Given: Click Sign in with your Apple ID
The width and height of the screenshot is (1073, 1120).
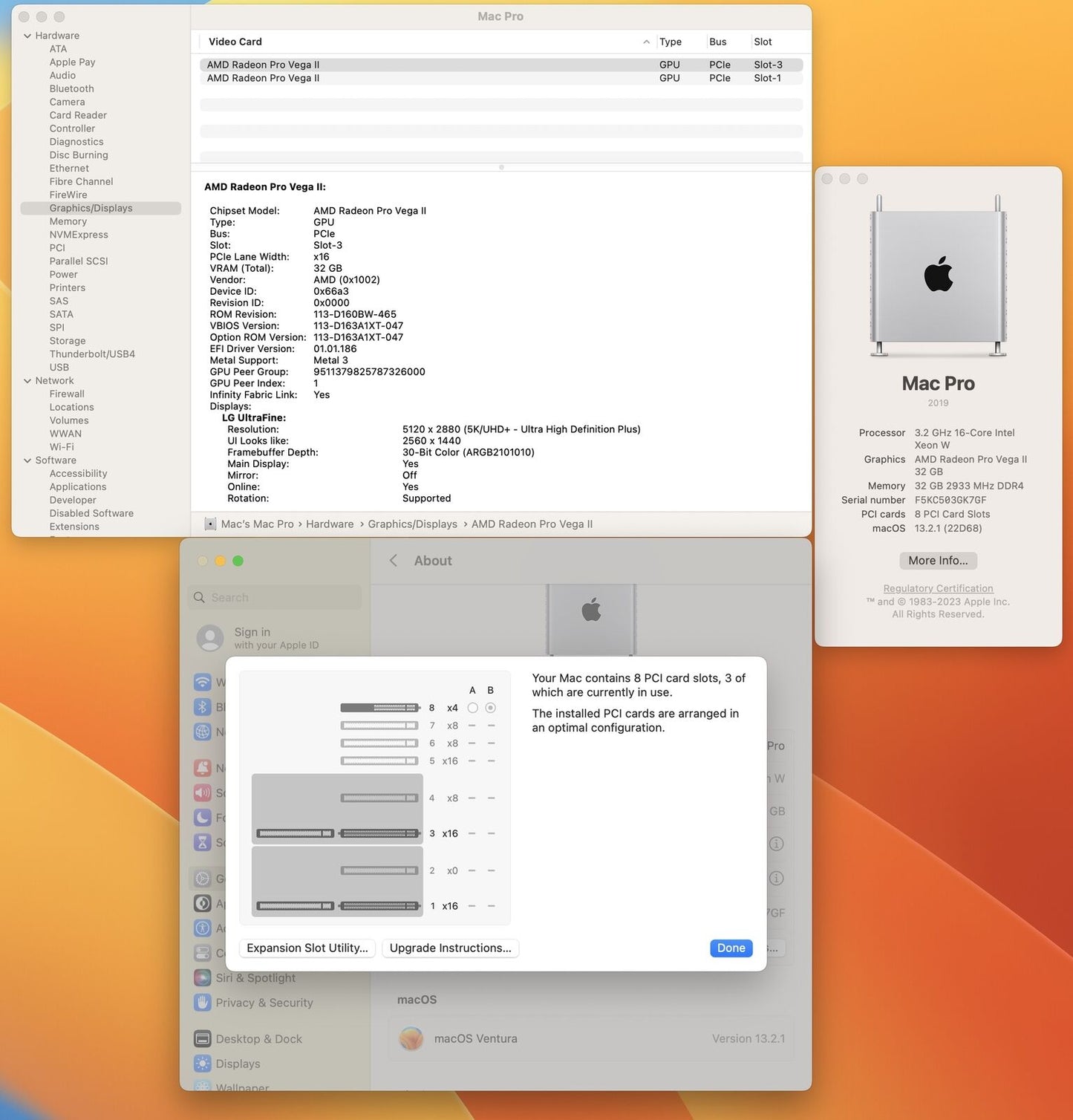Looking at the screenshot, I should [276, 639].
